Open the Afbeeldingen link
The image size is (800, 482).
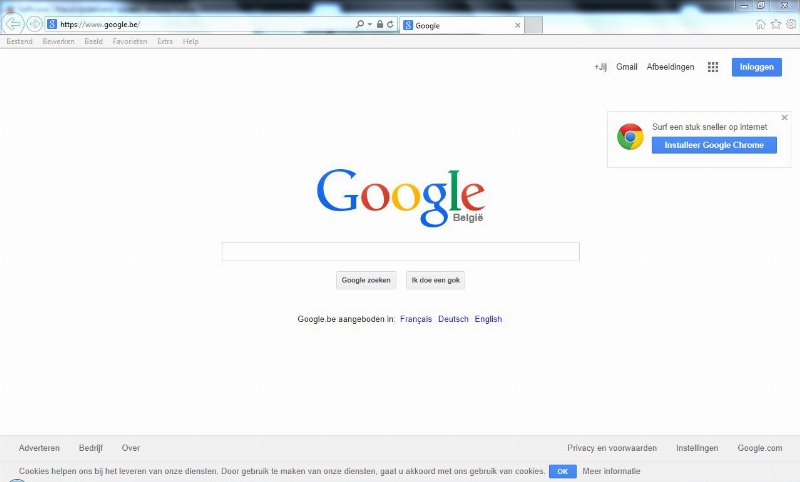[670, 67]
